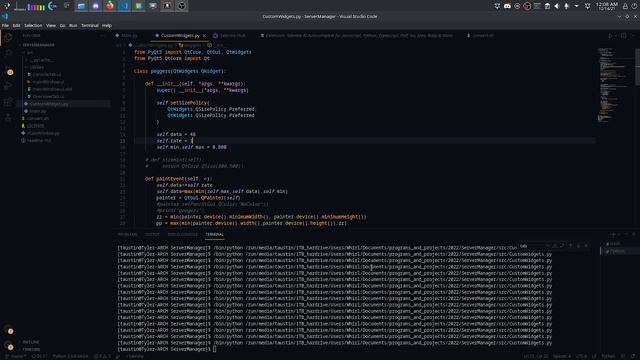Click the editor minimap preview

click(x=612, y=85)
